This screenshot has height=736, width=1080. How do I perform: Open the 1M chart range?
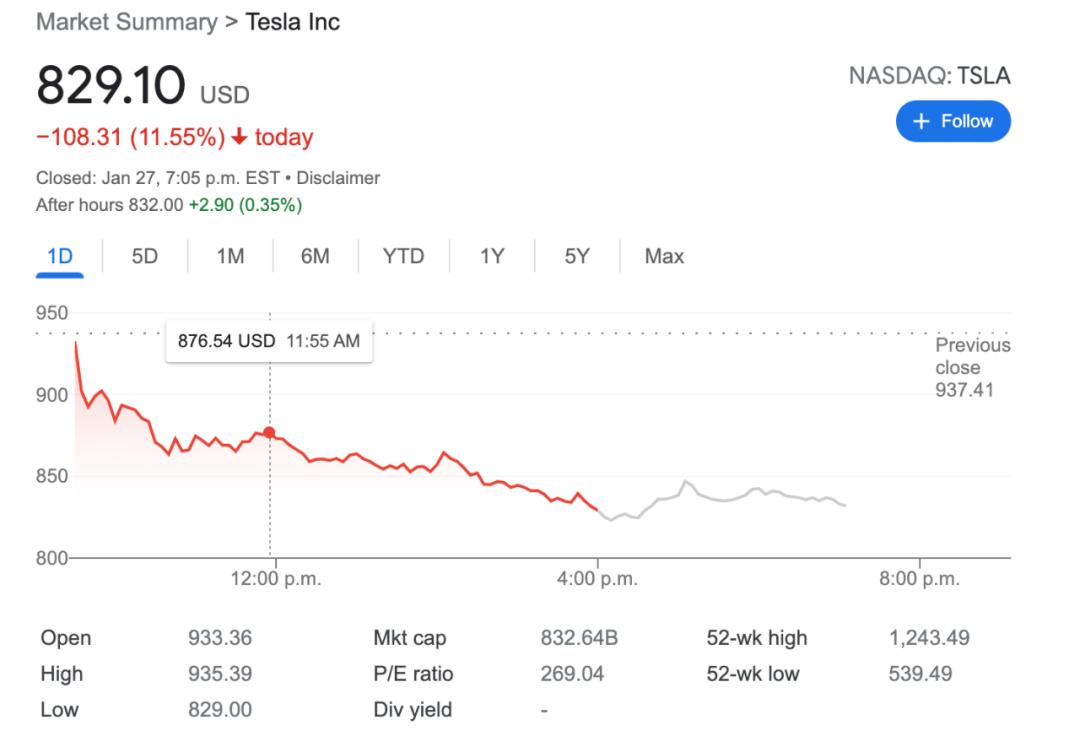(x=230, y=256)
